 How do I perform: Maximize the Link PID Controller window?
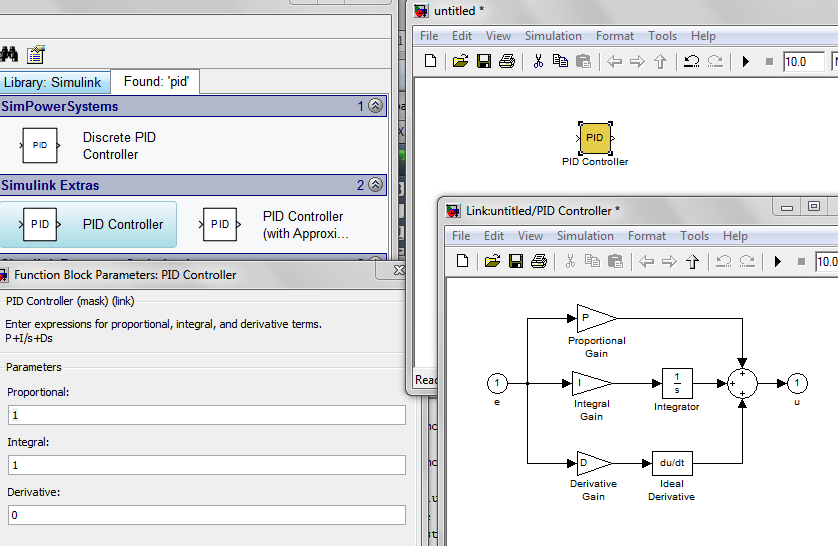pos(814,207)
